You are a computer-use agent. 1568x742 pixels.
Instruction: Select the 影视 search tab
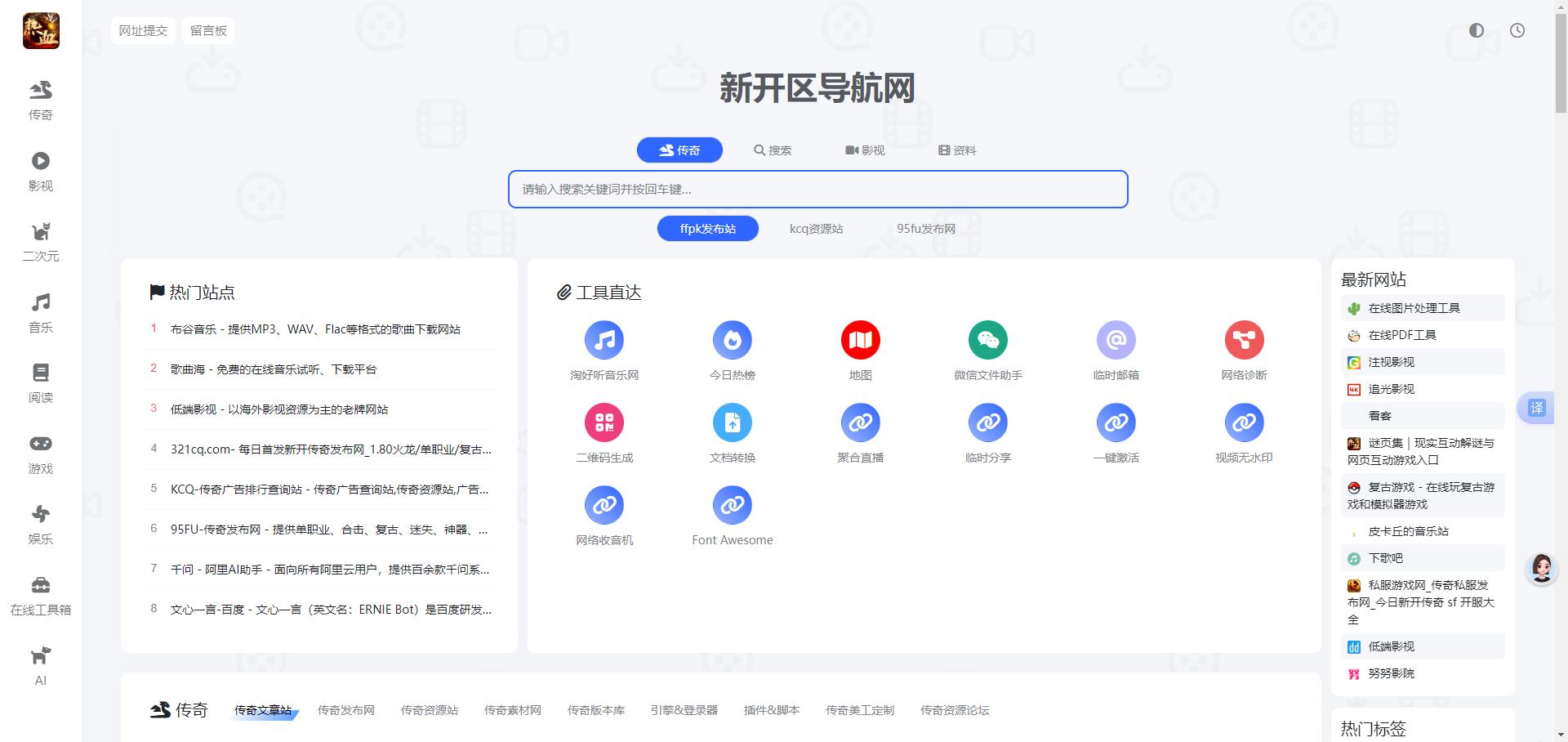tap(865, 150)
